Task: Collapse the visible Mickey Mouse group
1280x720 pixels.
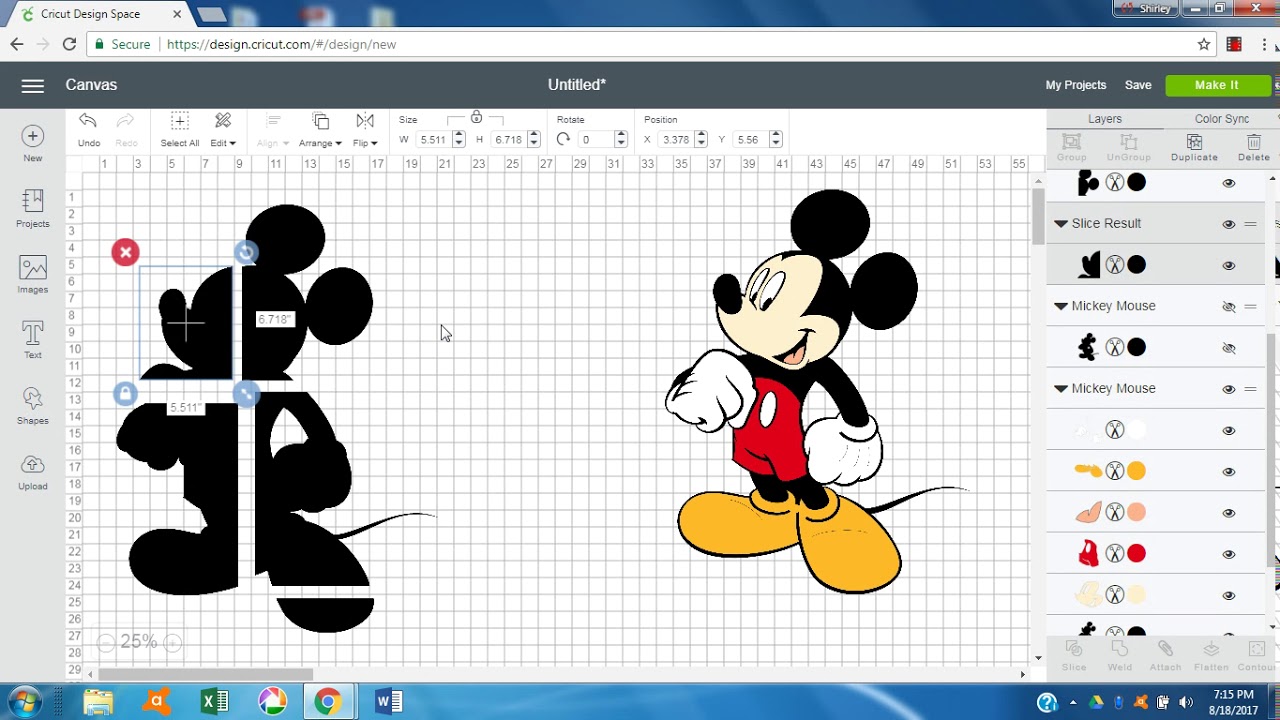Action: [x=1061, y=389]
